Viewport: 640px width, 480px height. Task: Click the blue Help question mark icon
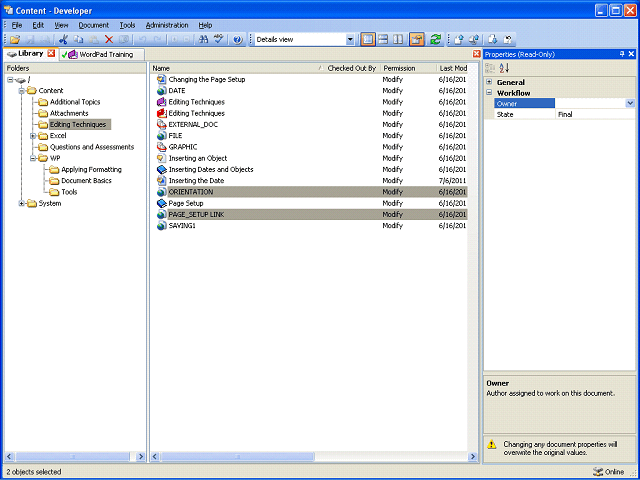click(238, 40)
